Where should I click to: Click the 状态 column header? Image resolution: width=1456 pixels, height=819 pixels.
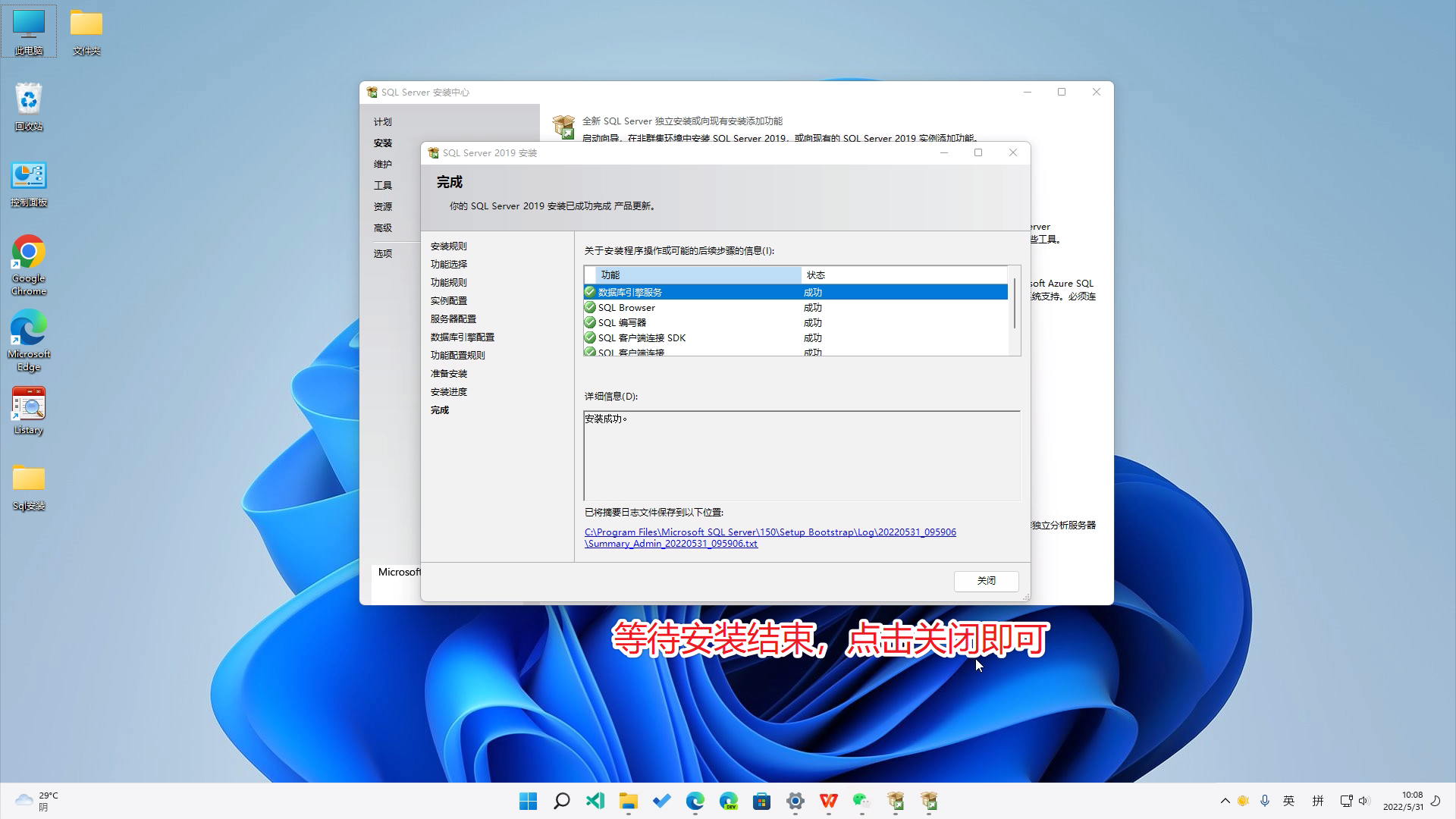coord(904,275)
